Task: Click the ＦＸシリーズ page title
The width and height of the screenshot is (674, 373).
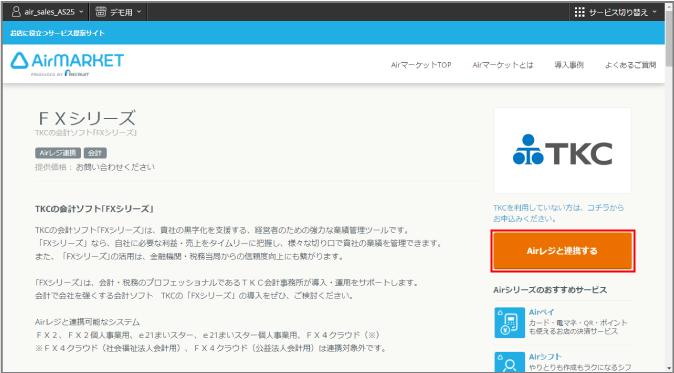Action: [86, 118]
